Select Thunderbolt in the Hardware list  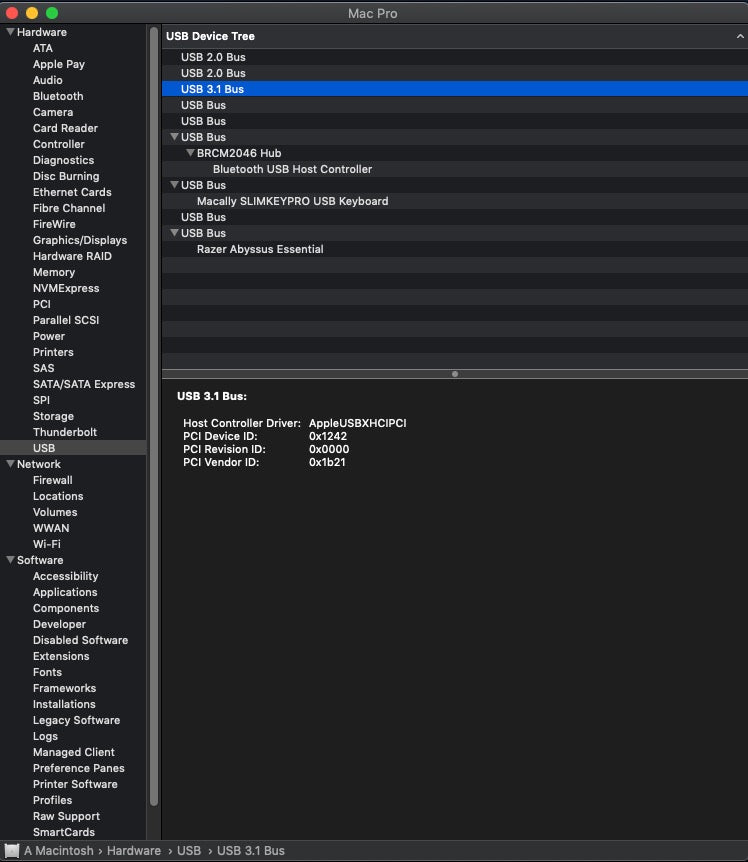click(x=64, y=432)
